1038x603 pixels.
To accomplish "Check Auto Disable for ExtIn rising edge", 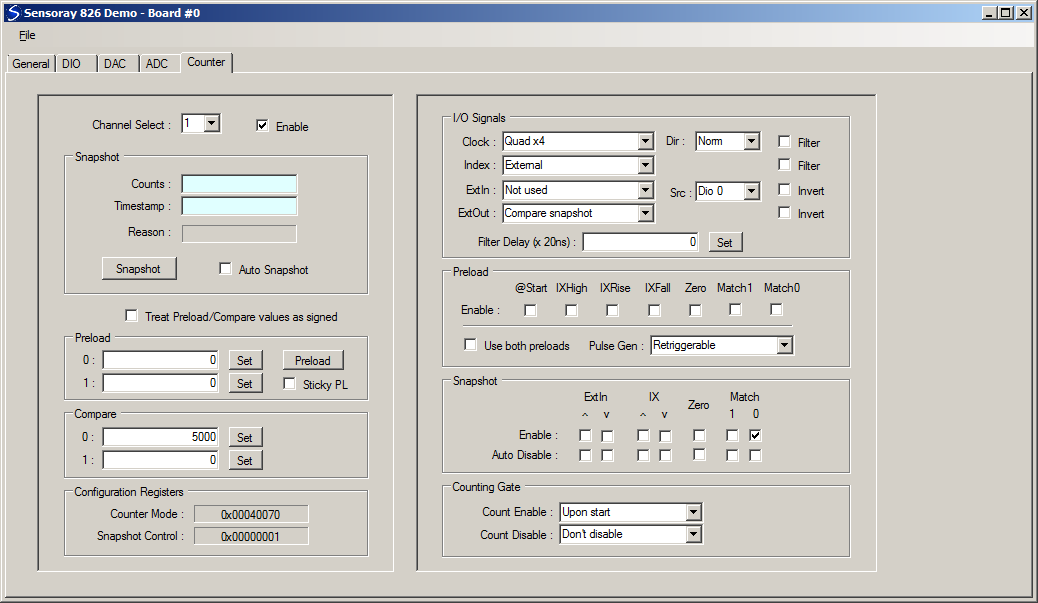I will [585, 455].
